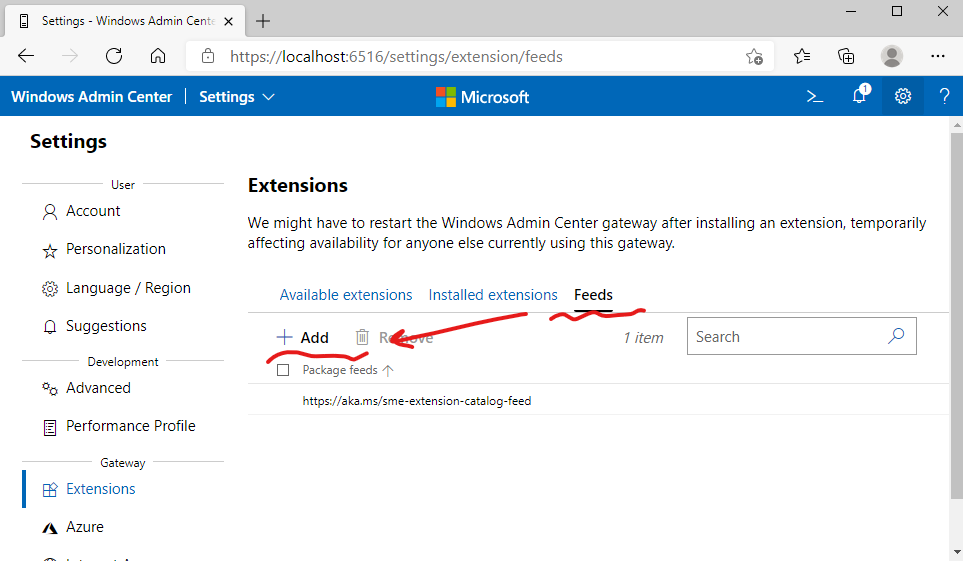The width and height of the screenshot is (963, 561).
Task: Expand the Settings dropdown in header
Action: [x=236, y=96]
